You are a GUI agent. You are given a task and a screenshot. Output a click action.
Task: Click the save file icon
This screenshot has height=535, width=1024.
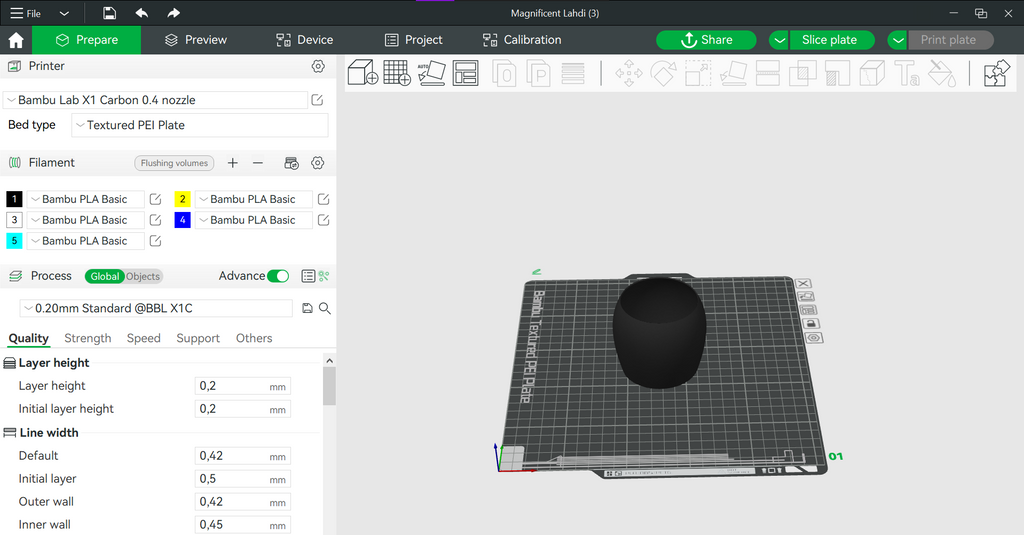point(110,13)
